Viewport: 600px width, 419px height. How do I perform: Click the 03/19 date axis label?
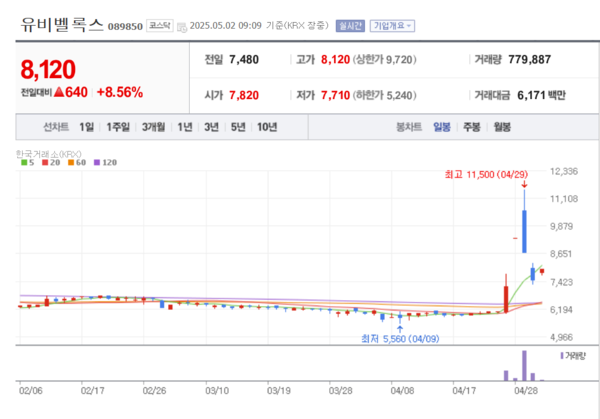pos(279,391)
